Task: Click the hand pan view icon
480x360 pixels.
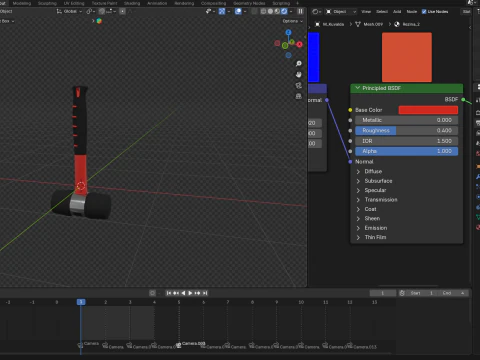Action: (299, 74)
